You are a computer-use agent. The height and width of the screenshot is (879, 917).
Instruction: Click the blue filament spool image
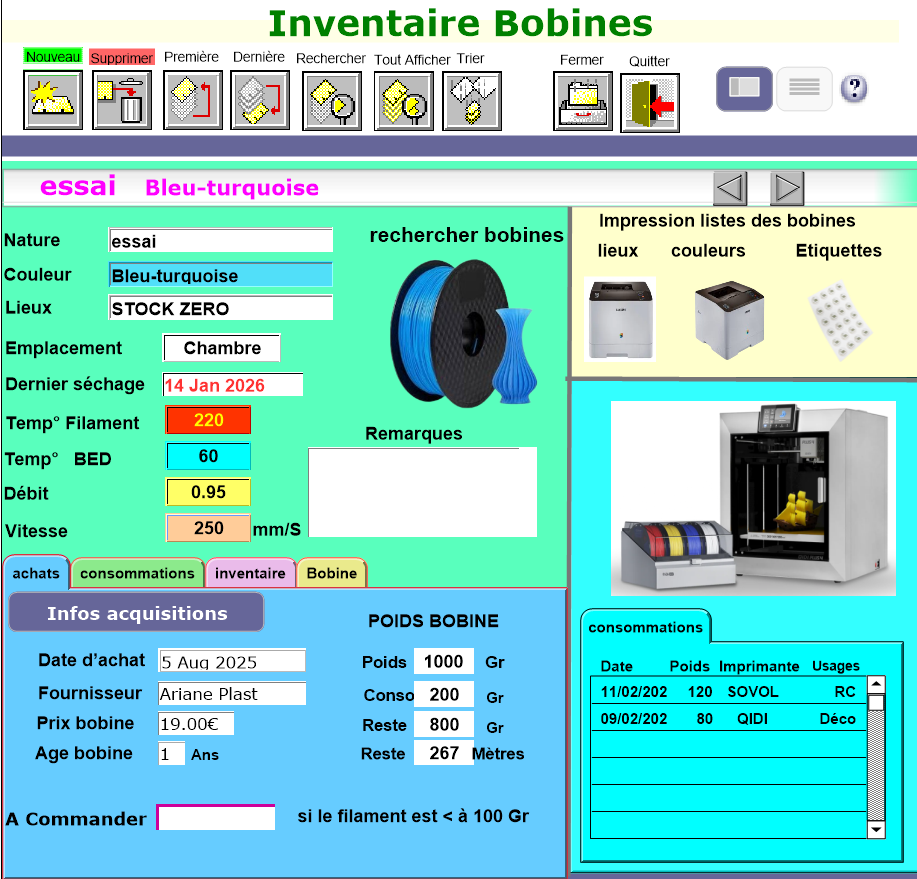point(463,333)
